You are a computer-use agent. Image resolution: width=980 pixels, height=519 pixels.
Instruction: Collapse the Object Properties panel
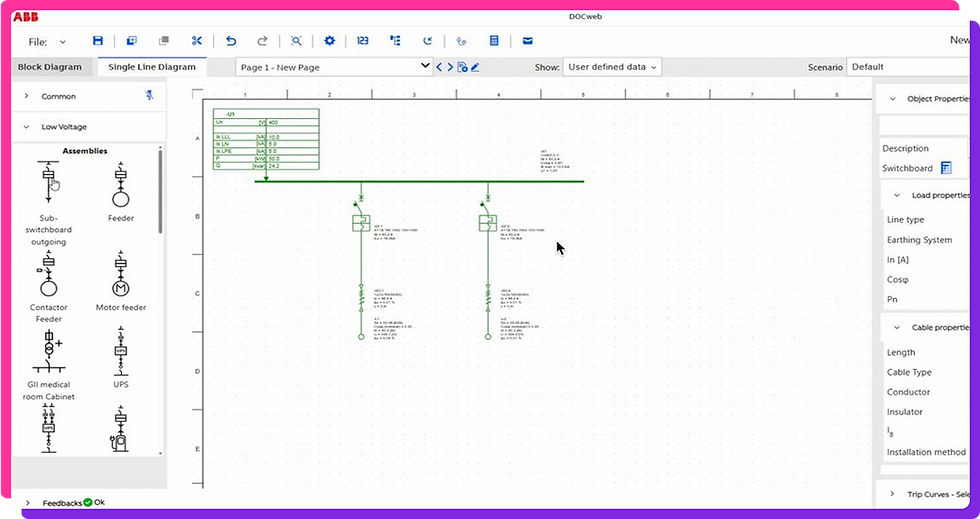892,99
